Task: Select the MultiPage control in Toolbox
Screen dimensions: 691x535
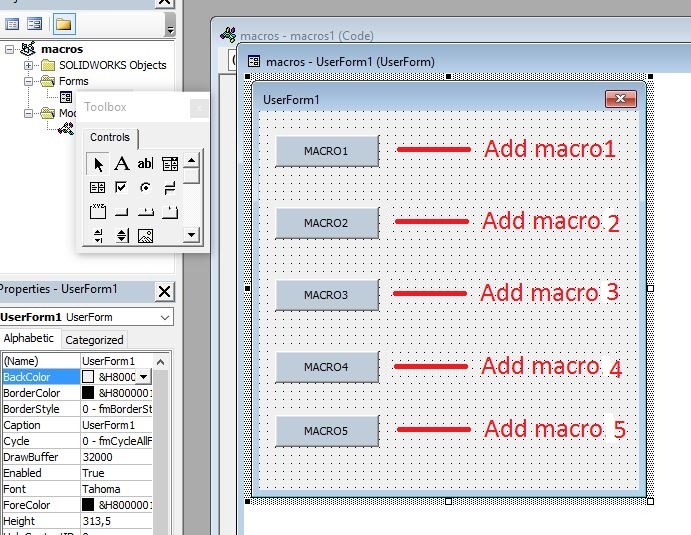Action: tap(170, 212)
